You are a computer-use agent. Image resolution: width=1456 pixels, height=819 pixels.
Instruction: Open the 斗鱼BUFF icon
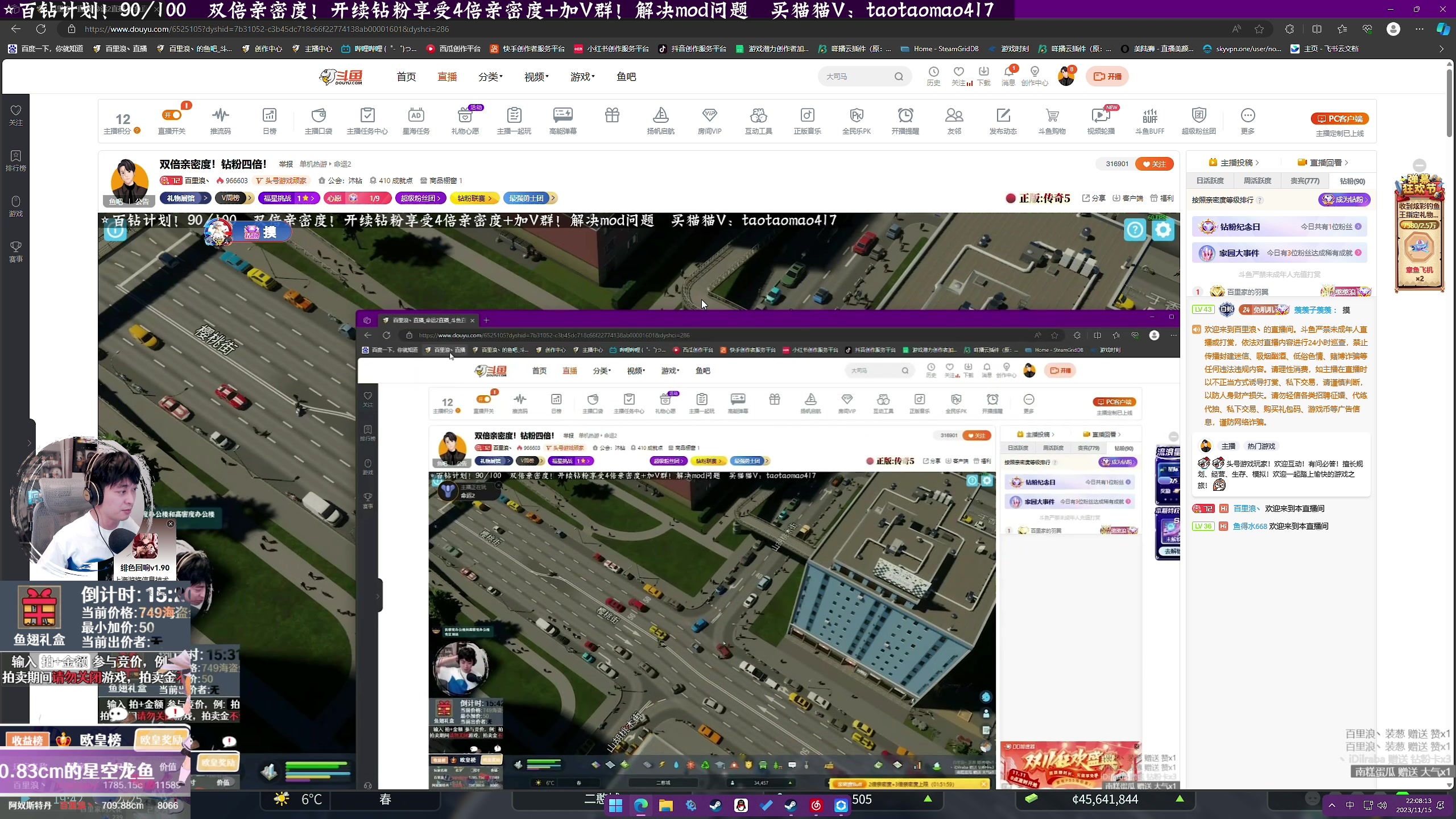tap(1150, 121)
